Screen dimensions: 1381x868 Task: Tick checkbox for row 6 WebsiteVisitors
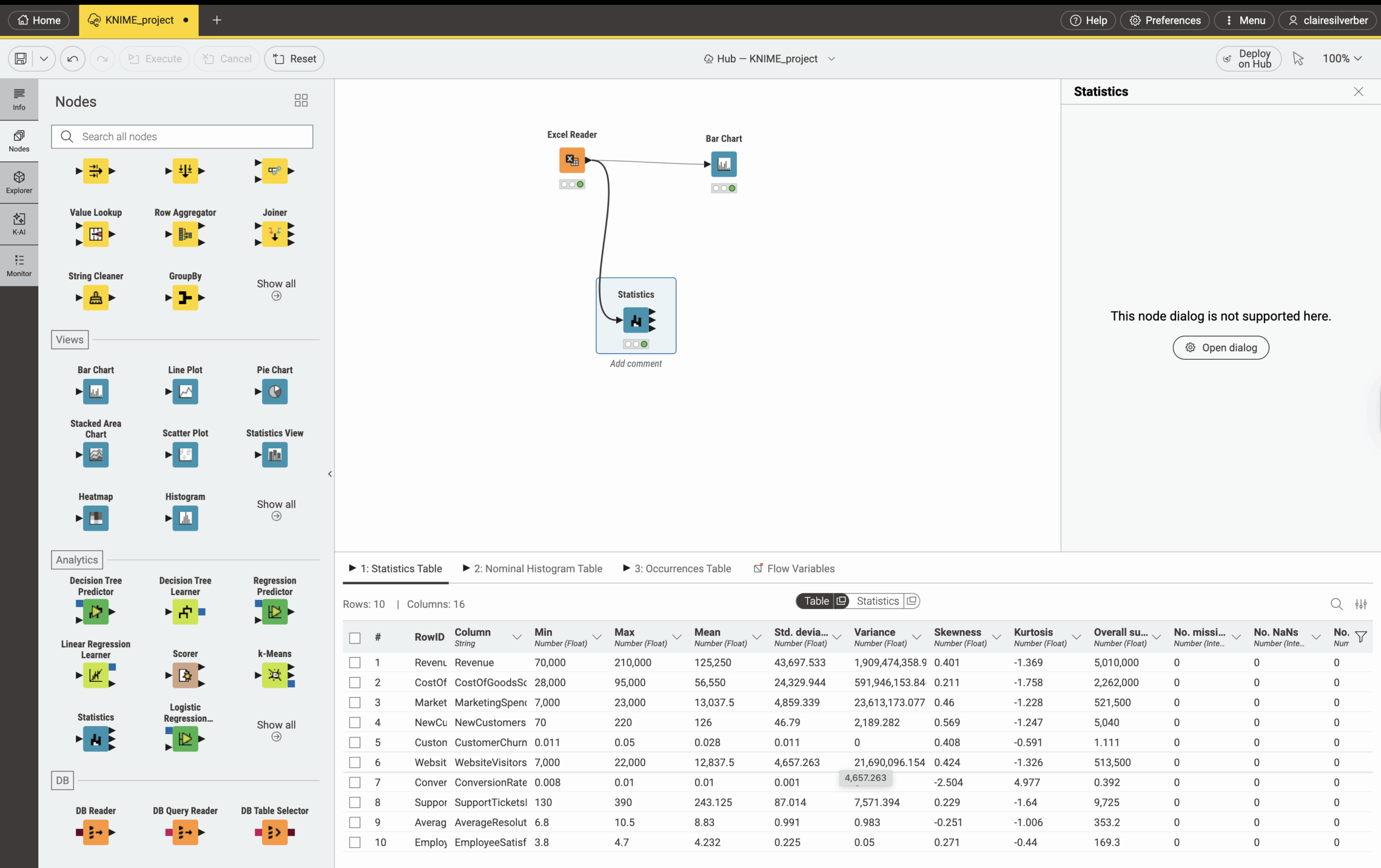tap(355, 762)
